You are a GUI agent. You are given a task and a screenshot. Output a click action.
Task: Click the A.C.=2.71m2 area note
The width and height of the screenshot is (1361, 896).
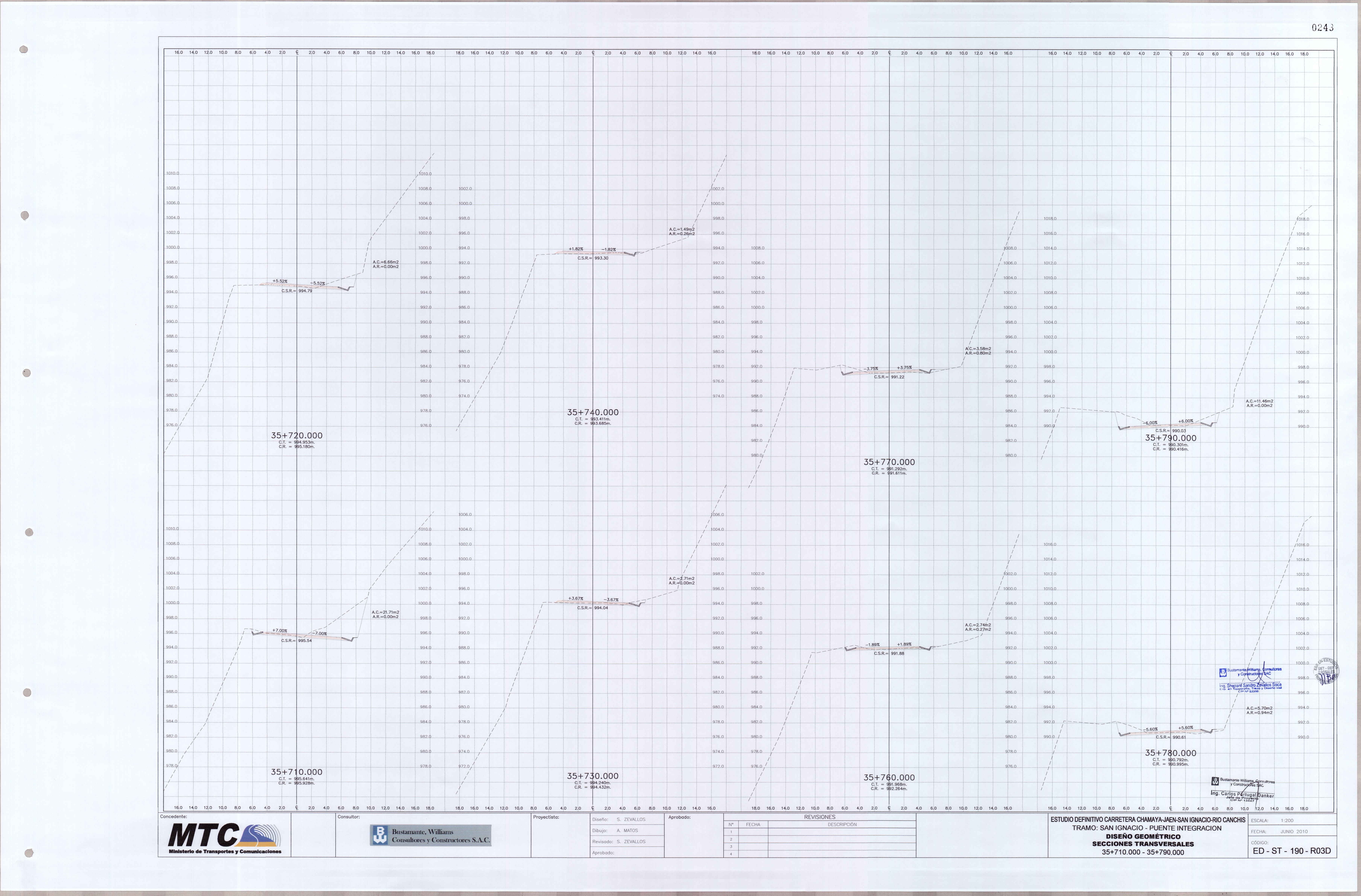(682, 579)
